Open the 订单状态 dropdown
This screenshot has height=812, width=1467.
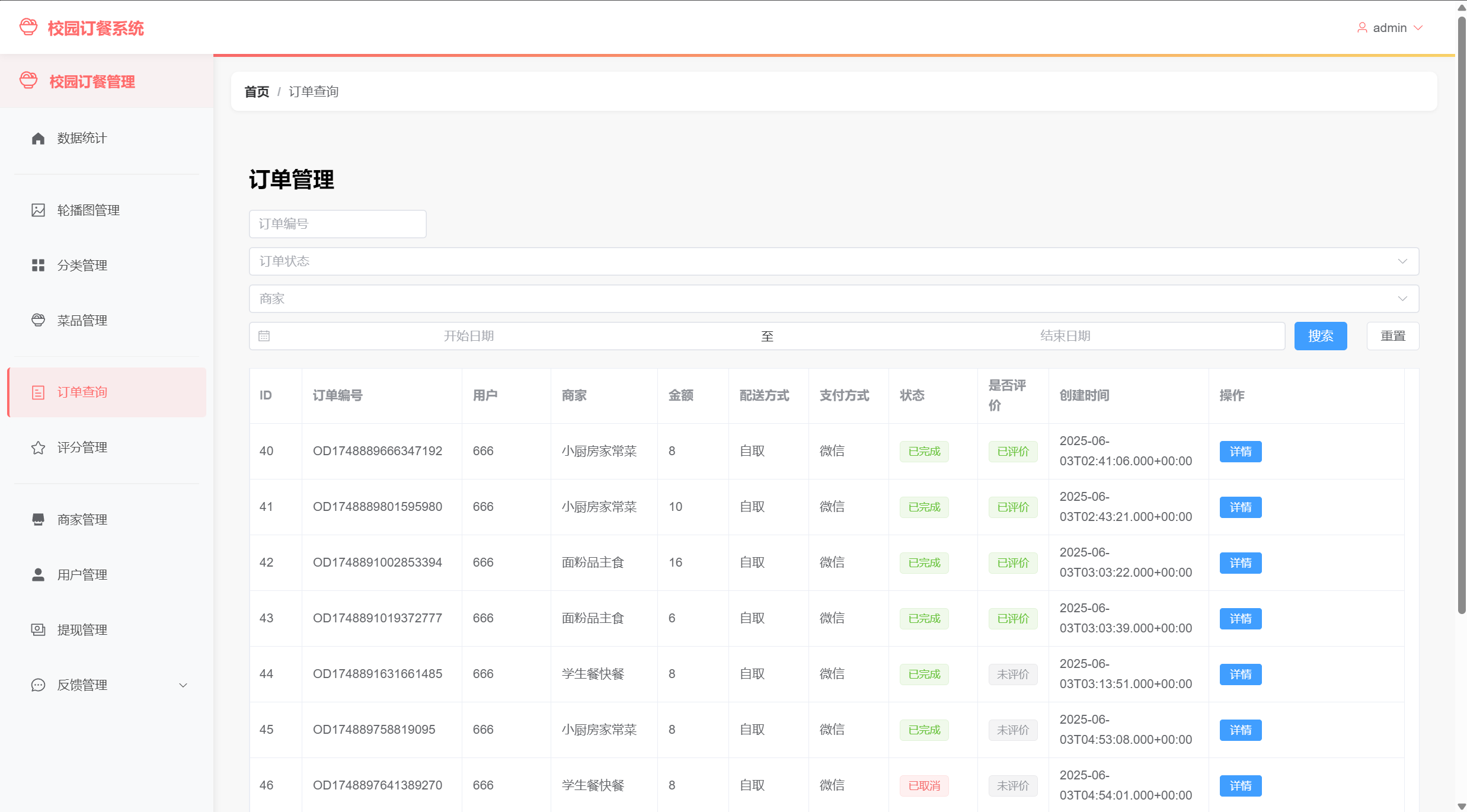pos(833,261)
